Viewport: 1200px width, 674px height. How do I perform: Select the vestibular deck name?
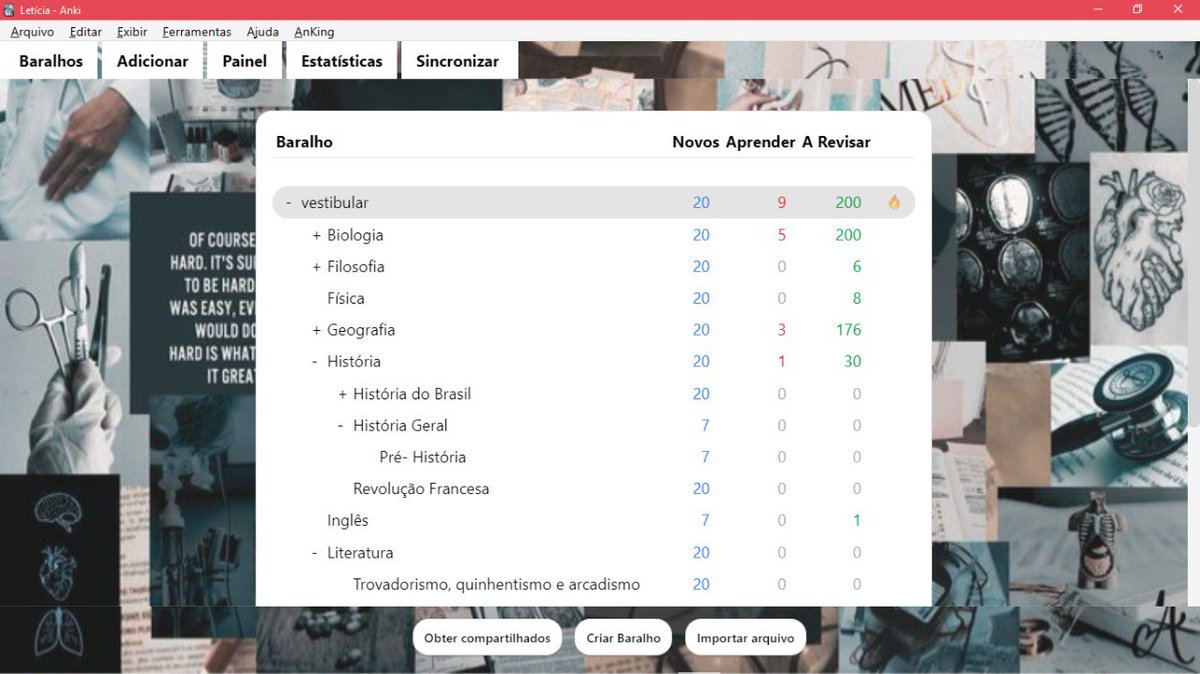click(x=335, y=203)
